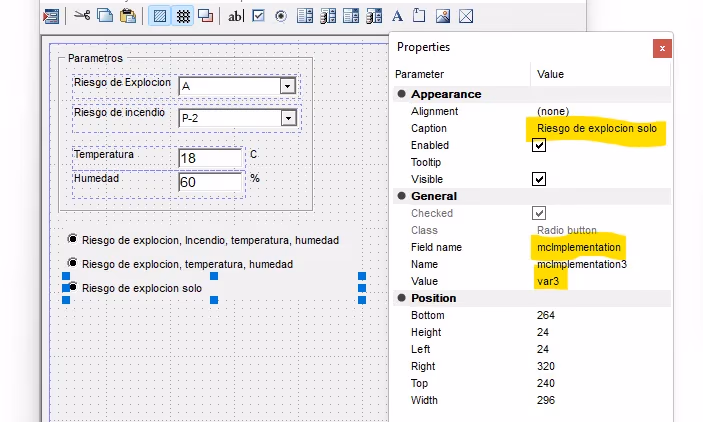
Task: Select the 'Temperatura' label
Action: click(x=104, y=154)
